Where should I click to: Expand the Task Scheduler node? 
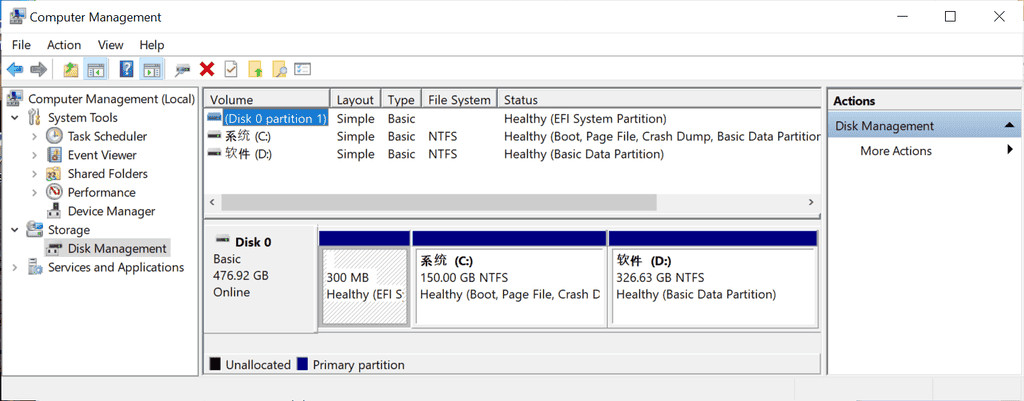[x=35, y=136]
